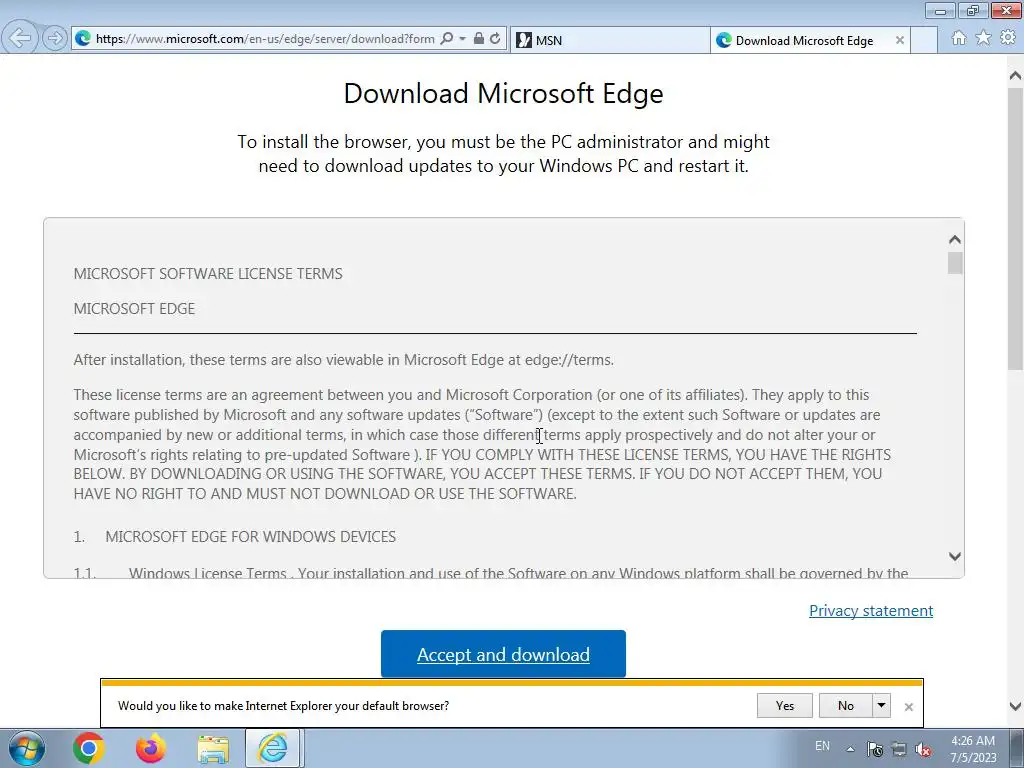The image size is (1024, 768).
Task: Click the 'MICROSOFT SOFTWARE LICENSE TERMS' heading
Action: (208, 274)
